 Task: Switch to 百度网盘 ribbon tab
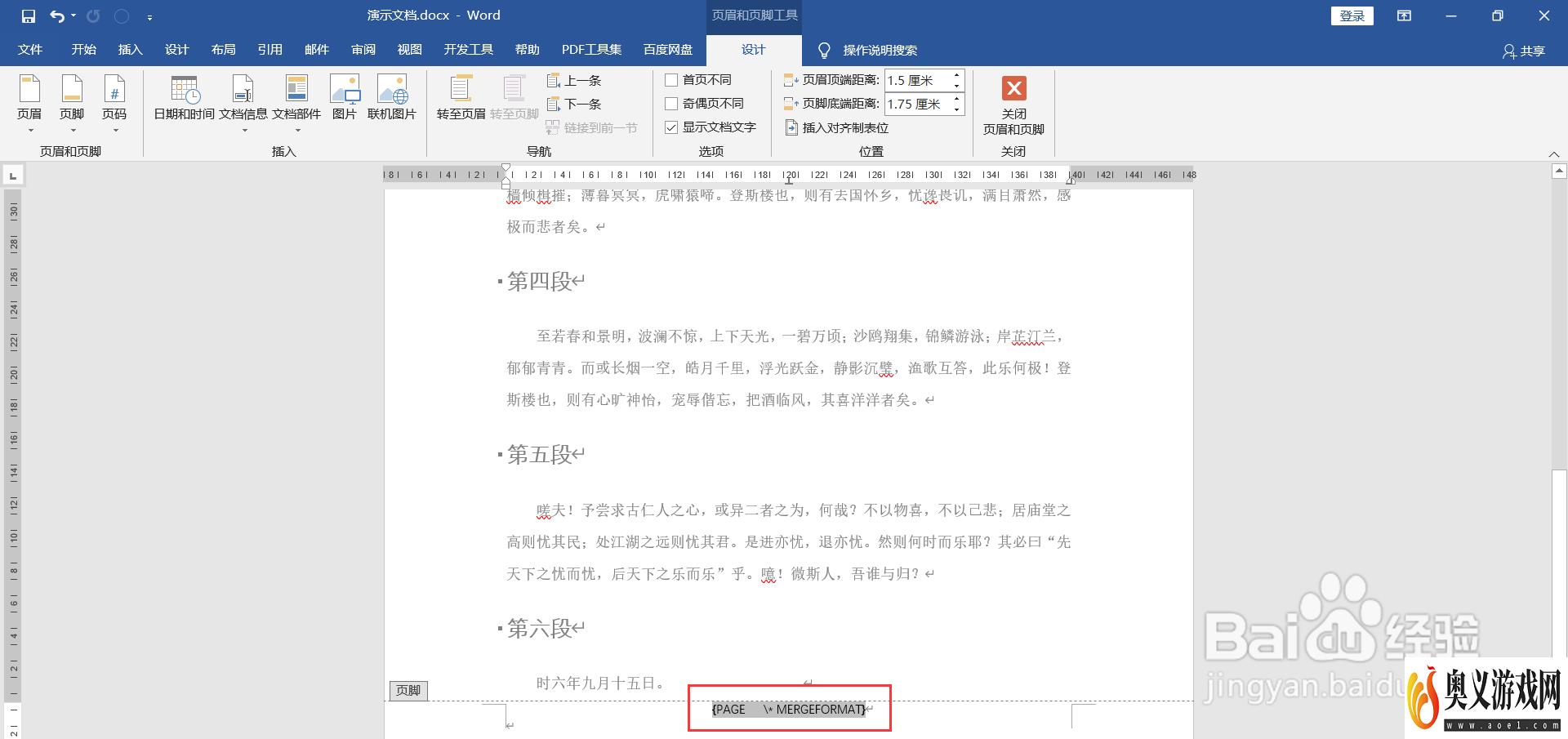pos(667,50)
